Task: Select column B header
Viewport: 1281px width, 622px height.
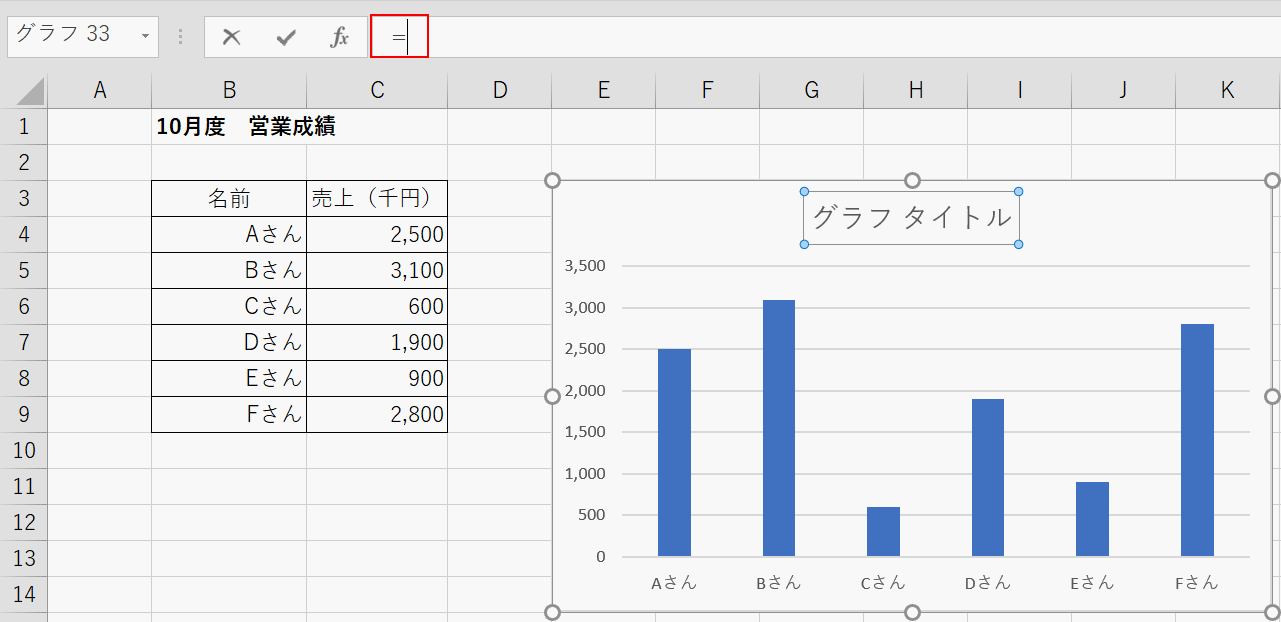Action: point(229,90)
